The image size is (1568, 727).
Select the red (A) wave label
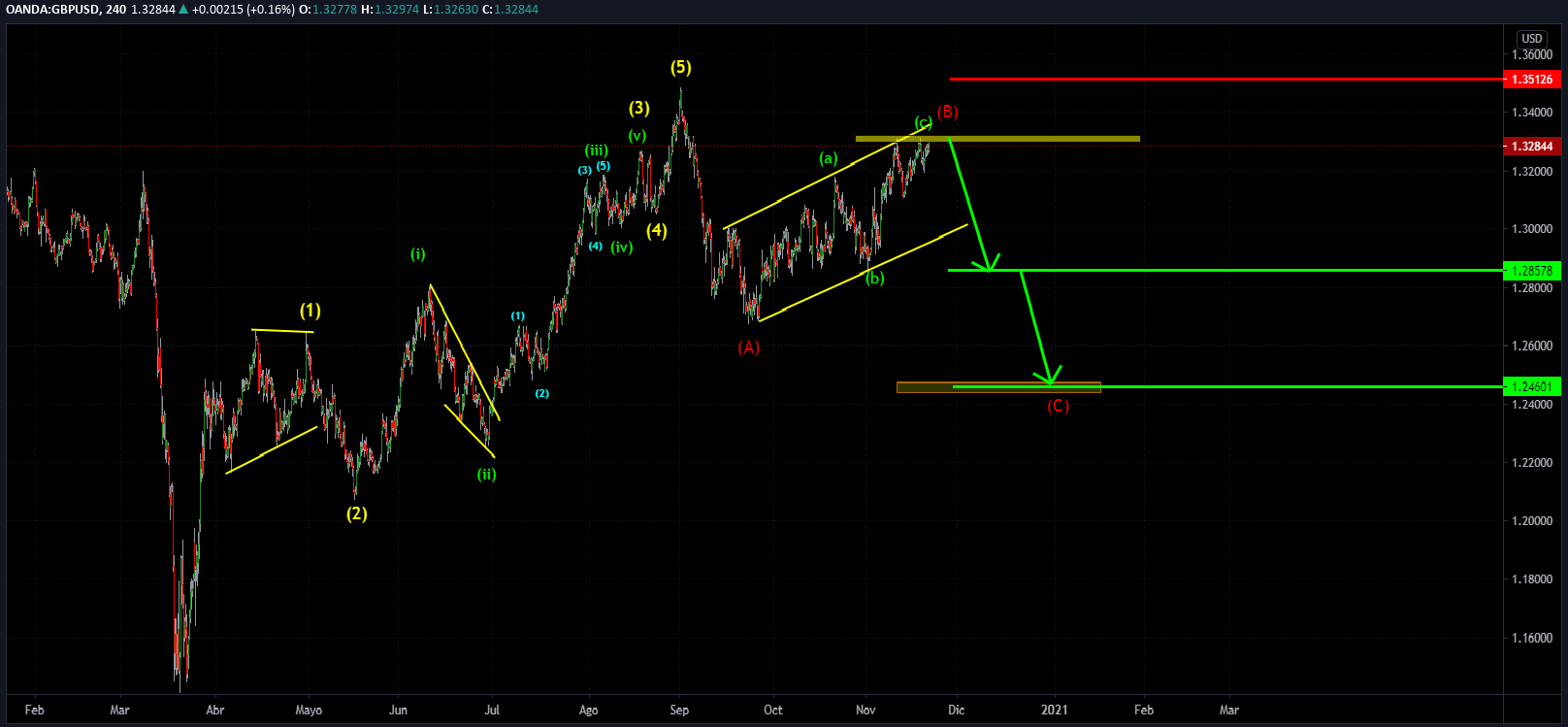(x=748, y=347)
